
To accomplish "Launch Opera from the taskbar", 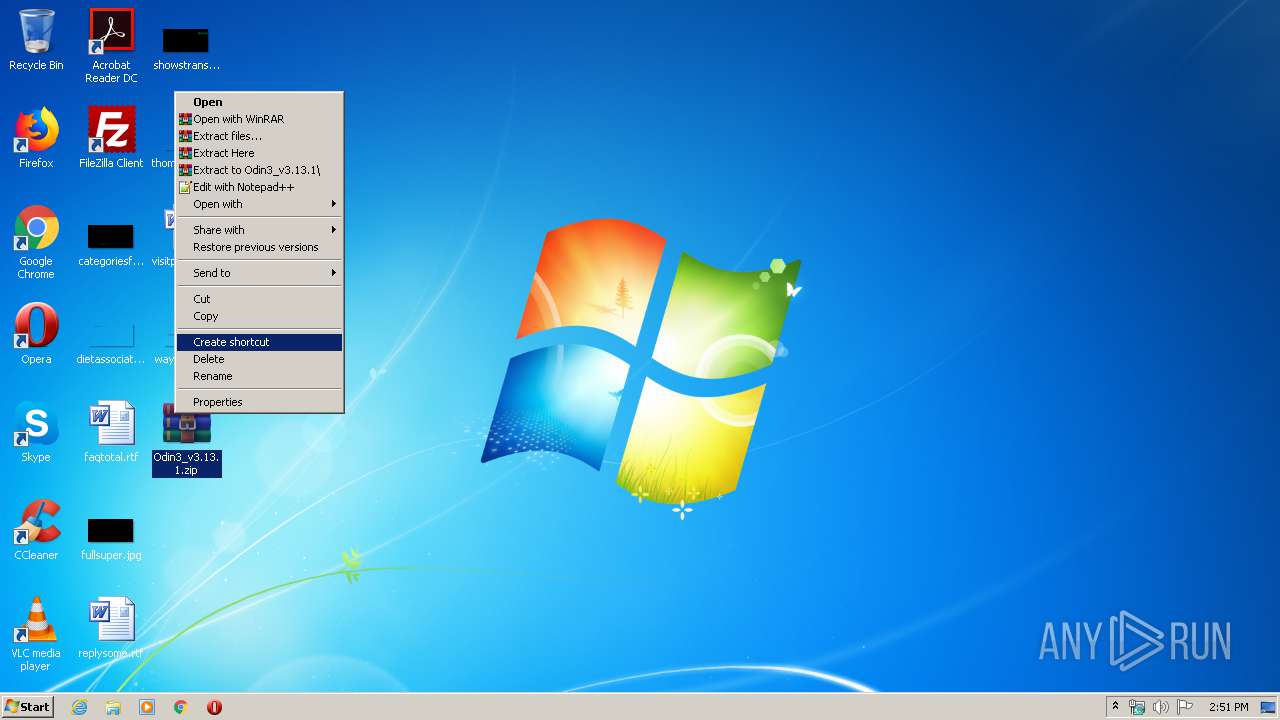I will coord(214,707).
